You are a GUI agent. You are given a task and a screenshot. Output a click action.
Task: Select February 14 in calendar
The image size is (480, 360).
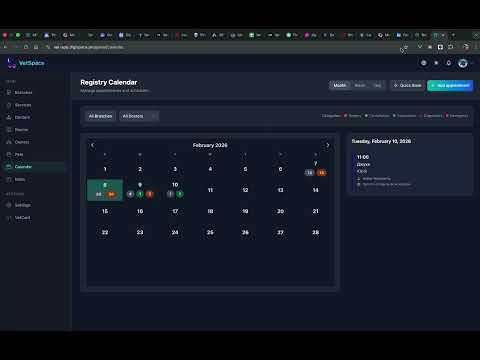pyautogui.click(x=315, y=190)
